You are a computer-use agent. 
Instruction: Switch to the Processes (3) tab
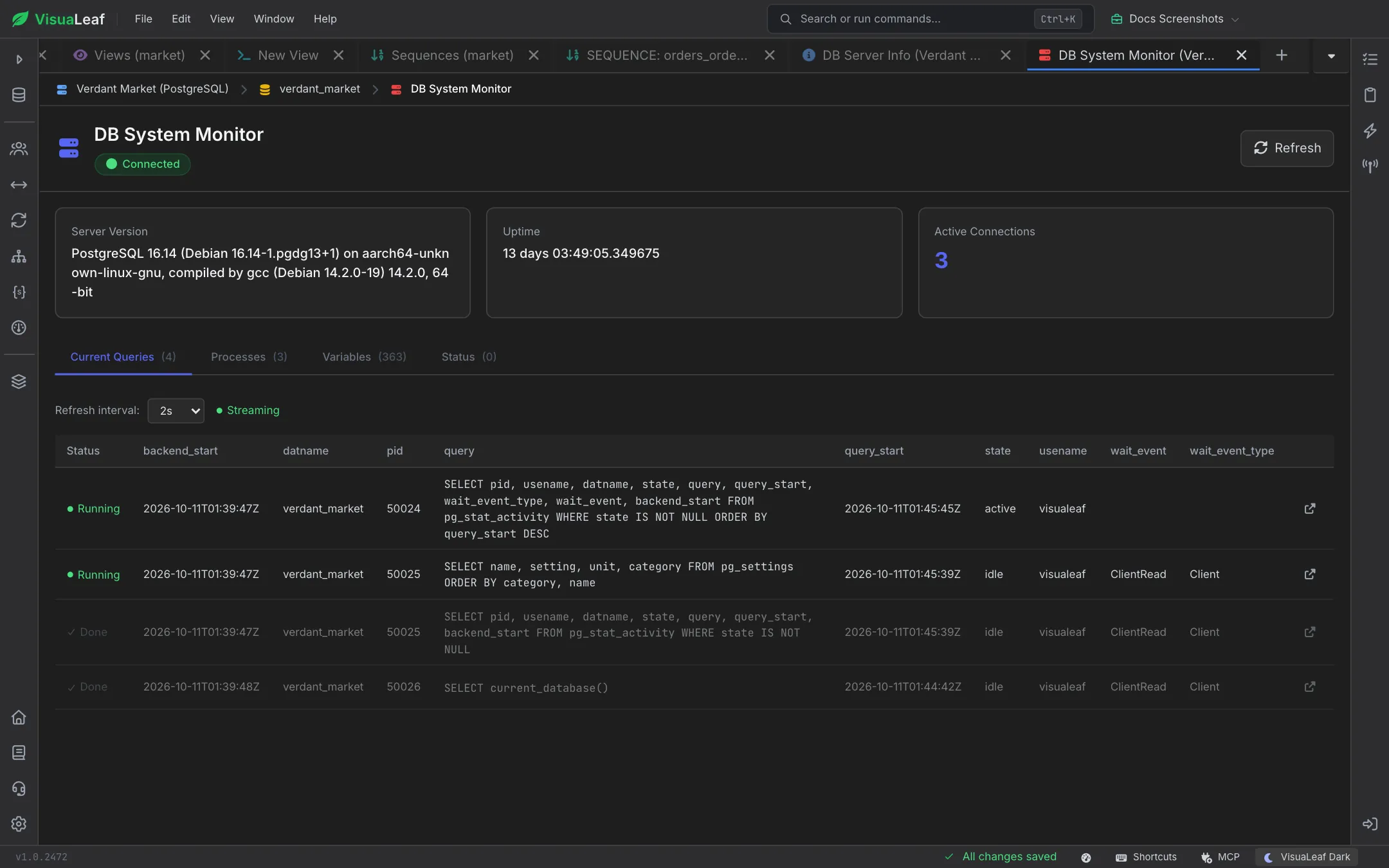tap(249, 357)
